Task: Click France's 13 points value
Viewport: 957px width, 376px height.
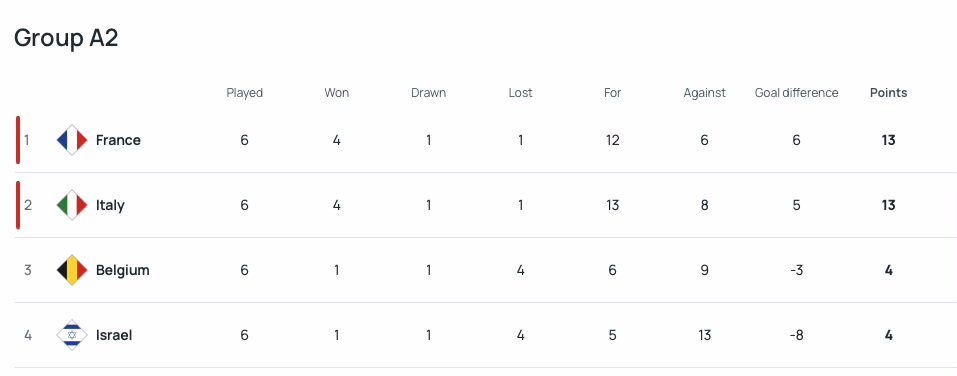Action: pos(888,140)
